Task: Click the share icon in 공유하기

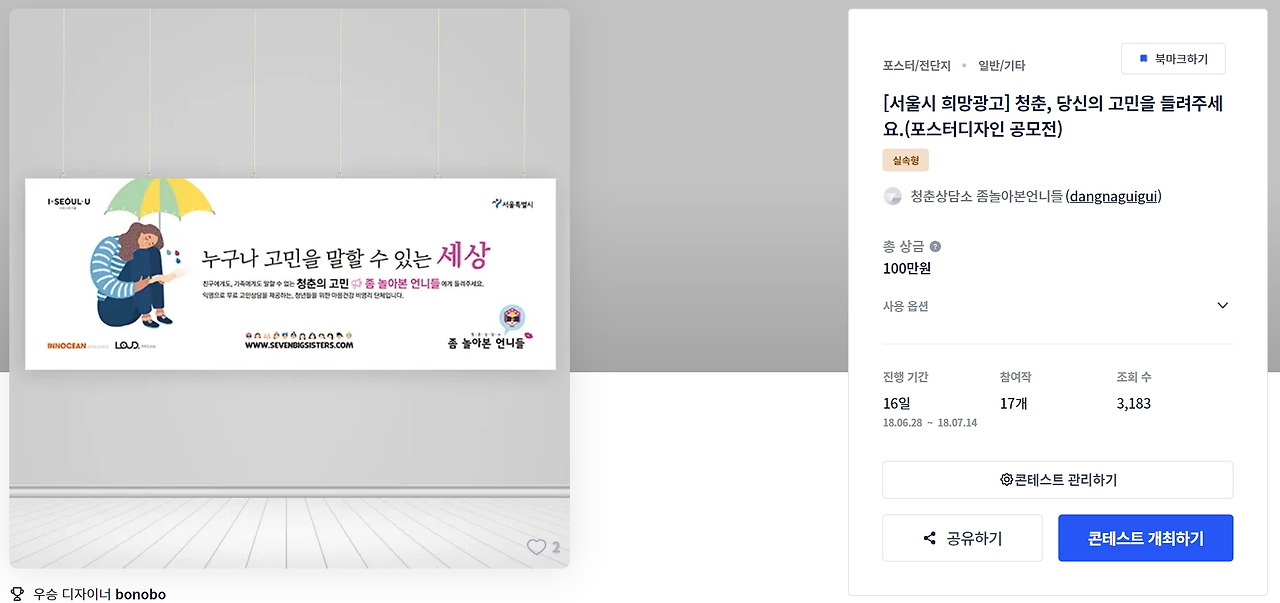Action: coord(930,538)
